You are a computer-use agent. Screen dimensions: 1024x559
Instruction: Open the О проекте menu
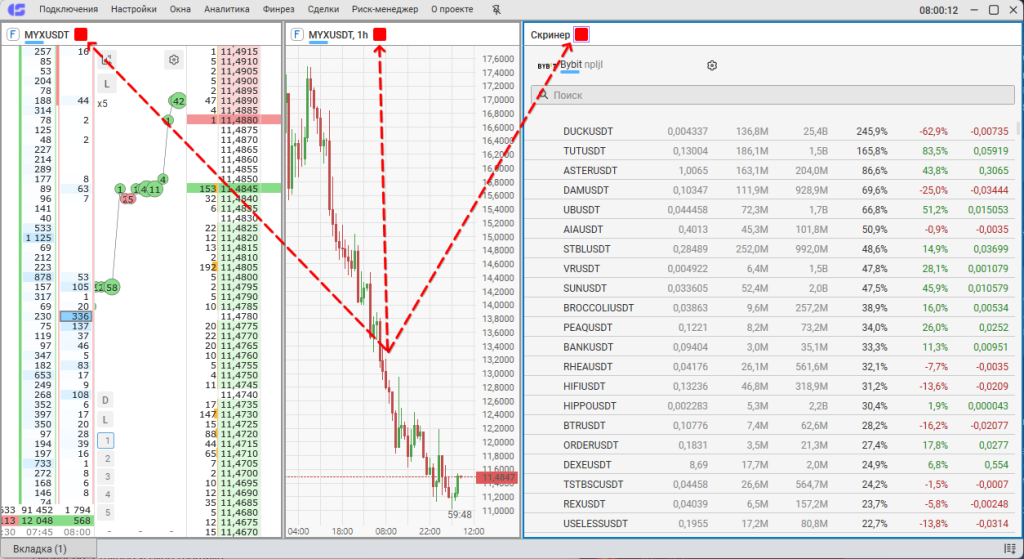(x=452, y=9)
